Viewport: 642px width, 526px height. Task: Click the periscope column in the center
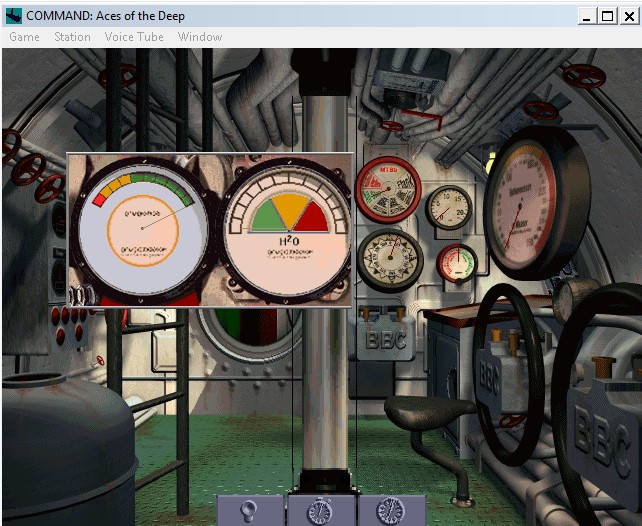point(325,389)
